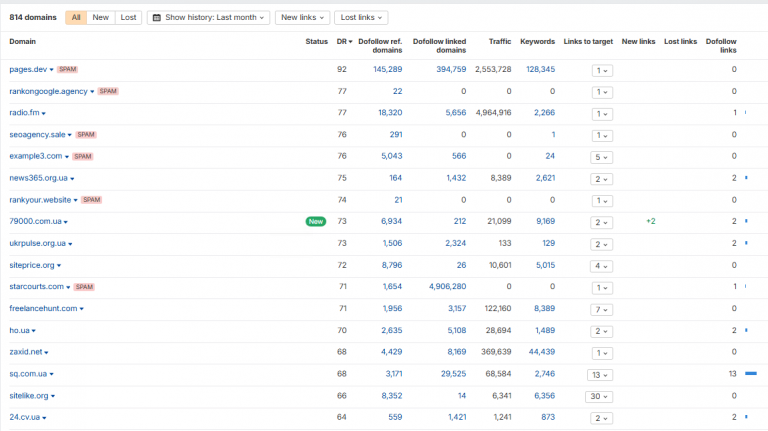Open the pages.dev domain link

tap(28, 70)
